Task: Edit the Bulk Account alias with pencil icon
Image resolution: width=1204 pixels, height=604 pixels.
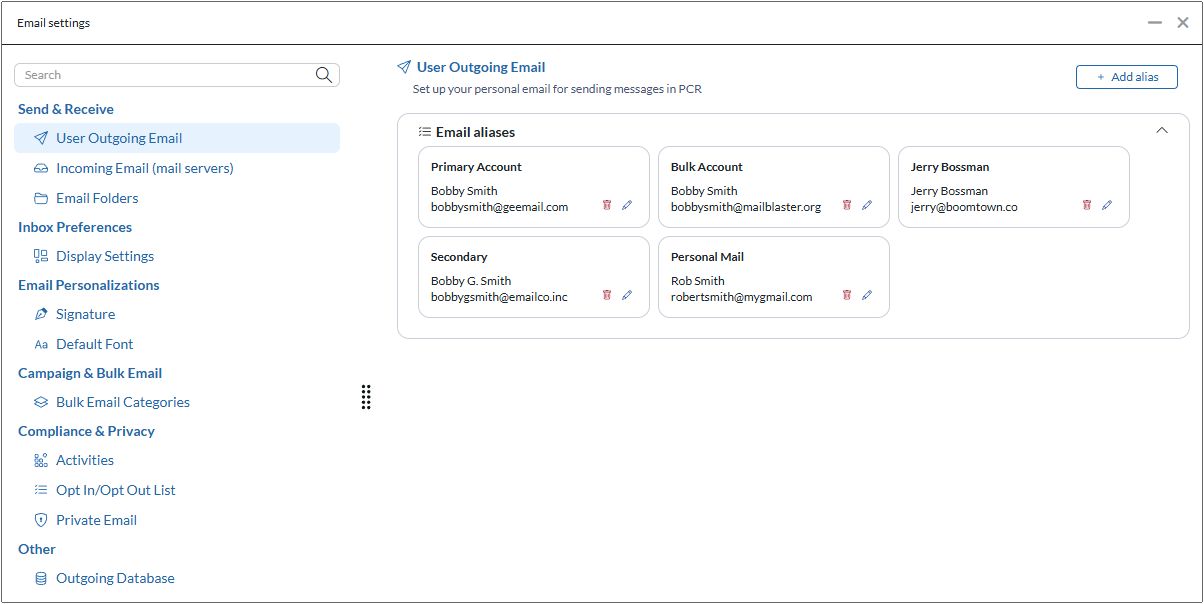Action: coord(867,204)
